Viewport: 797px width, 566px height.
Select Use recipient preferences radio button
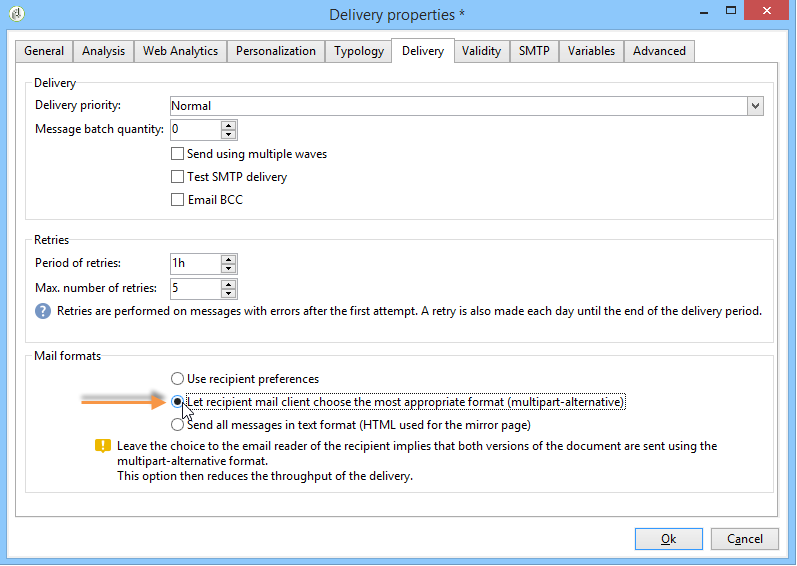[177, 379]
